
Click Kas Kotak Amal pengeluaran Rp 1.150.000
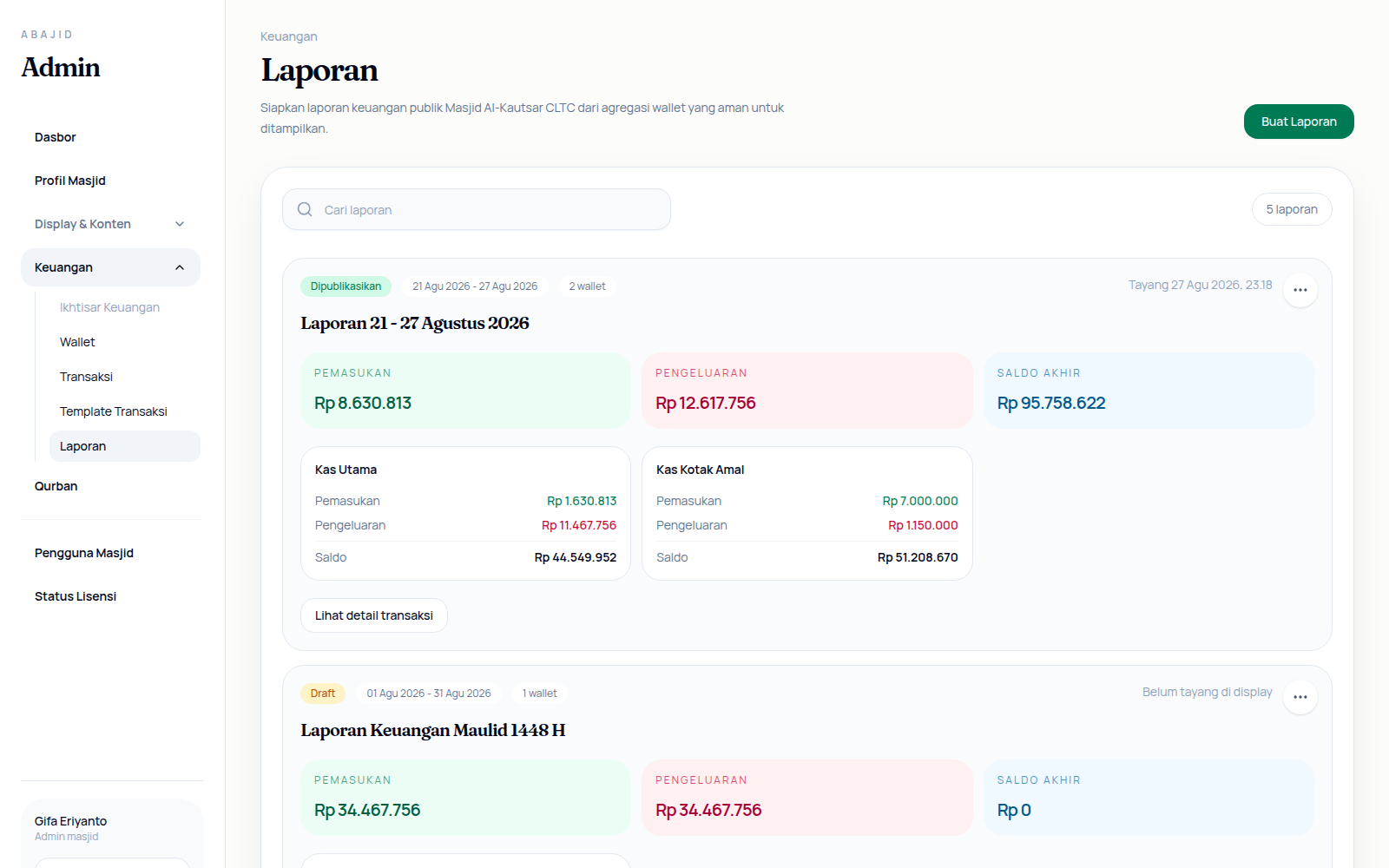[923, 525]
